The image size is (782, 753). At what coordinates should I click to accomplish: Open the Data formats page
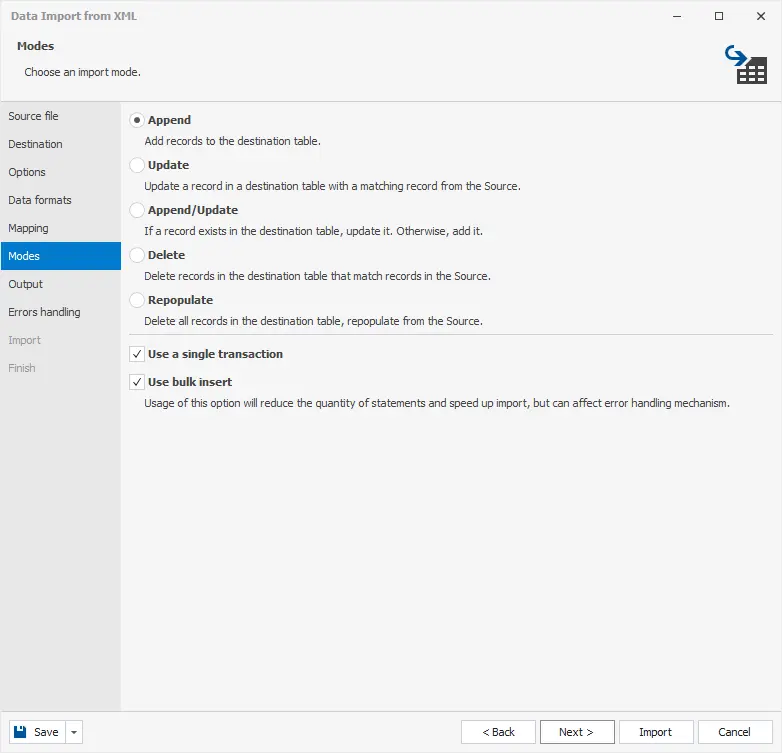click(x=40, y=200)
